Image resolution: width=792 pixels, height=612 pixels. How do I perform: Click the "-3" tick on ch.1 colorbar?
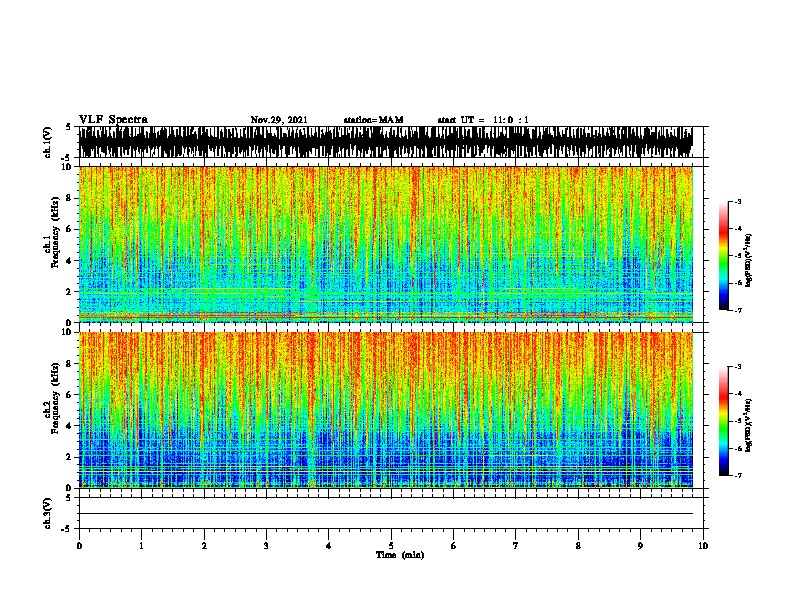coord(738,202)
